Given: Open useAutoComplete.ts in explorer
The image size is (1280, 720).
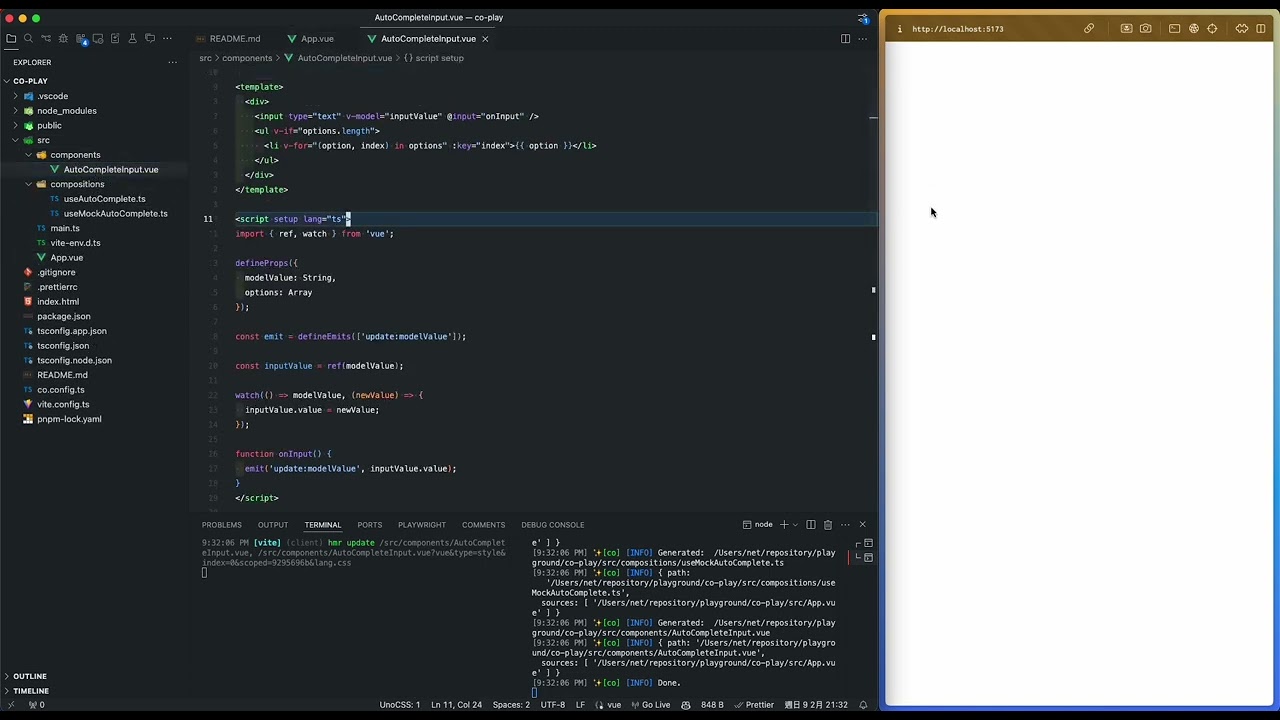Looking at the screenshot, I should click(105, 199).
